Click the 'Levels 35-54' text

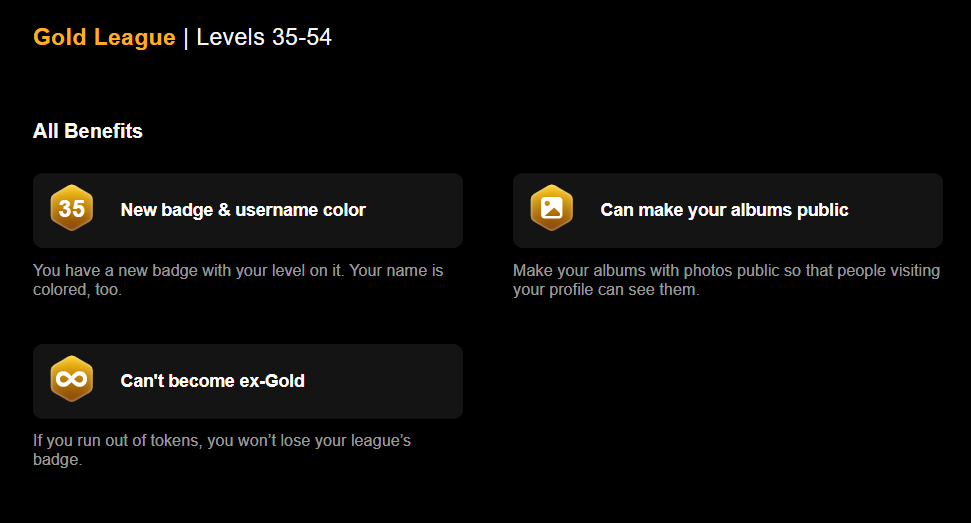[x=264, y=37]
